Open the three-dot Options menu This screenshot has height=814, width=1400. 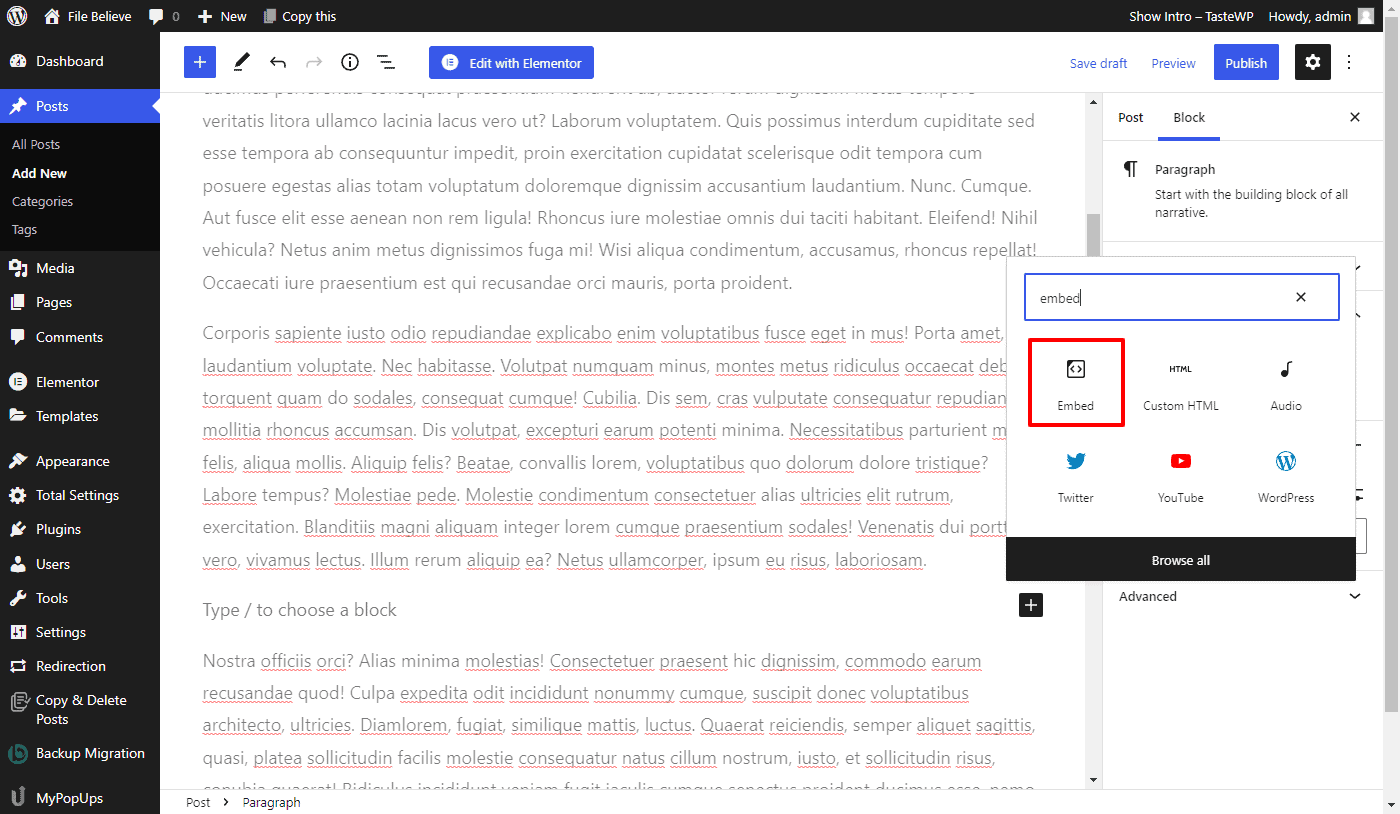(x=1349, y=62)
